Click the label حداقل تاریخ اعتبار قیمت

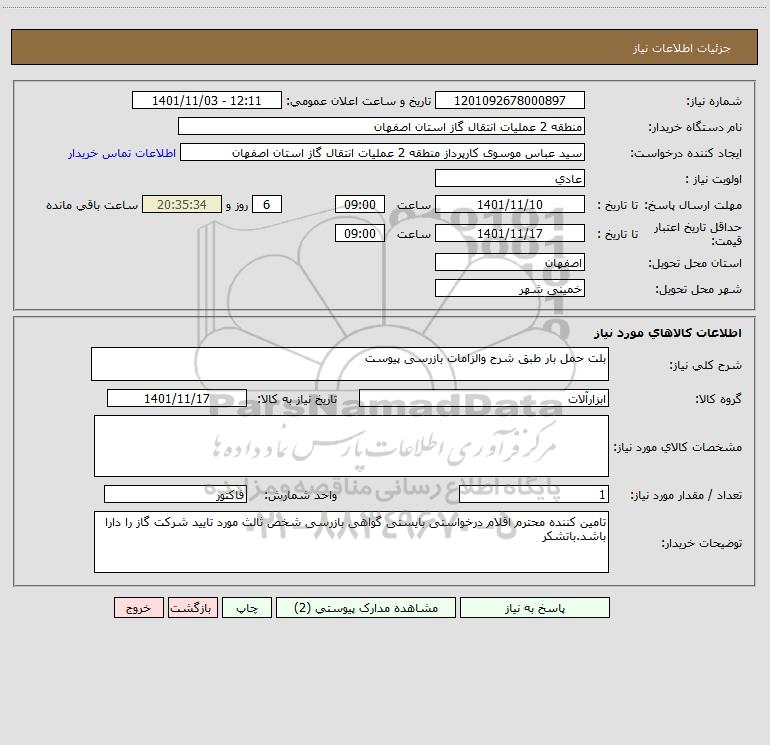698,234
